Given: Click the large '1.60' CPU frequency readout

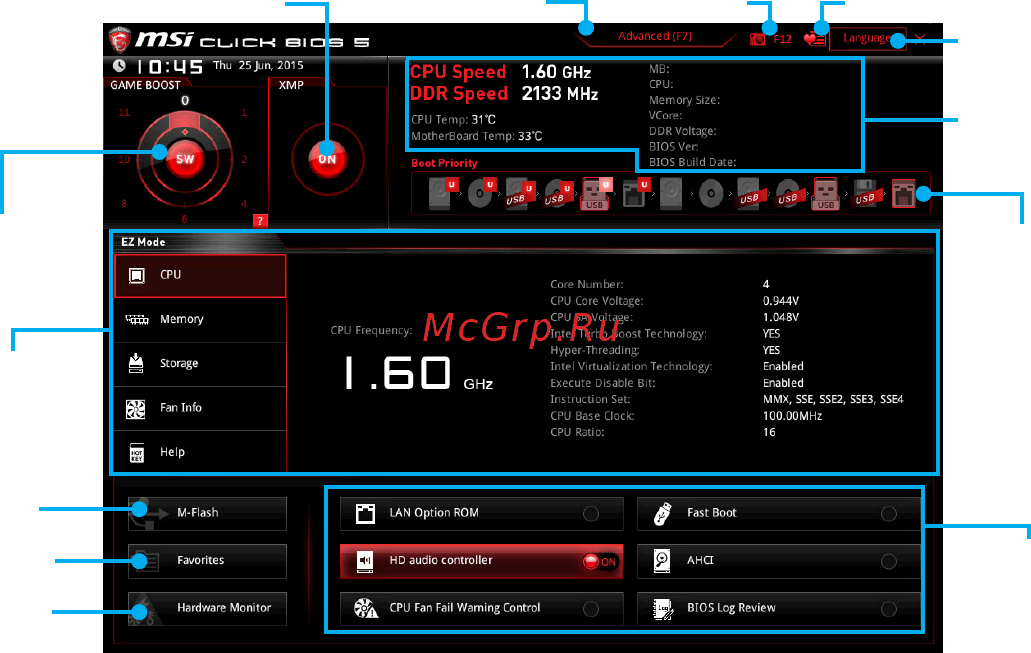Looking at the screenshot, I should click(x=398, y=373).
